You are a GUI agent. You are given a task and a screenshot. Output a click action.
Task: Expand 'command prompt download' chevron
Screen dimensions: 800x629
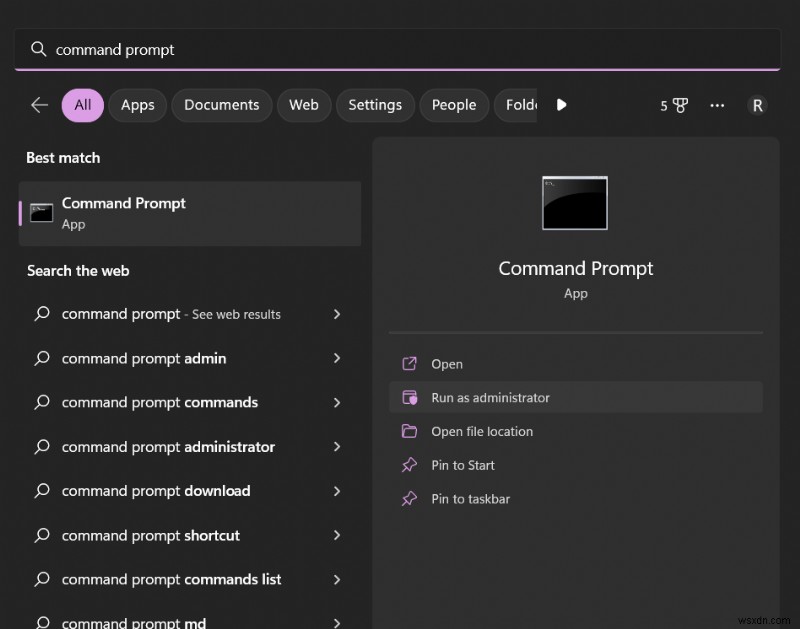point(337,491)
